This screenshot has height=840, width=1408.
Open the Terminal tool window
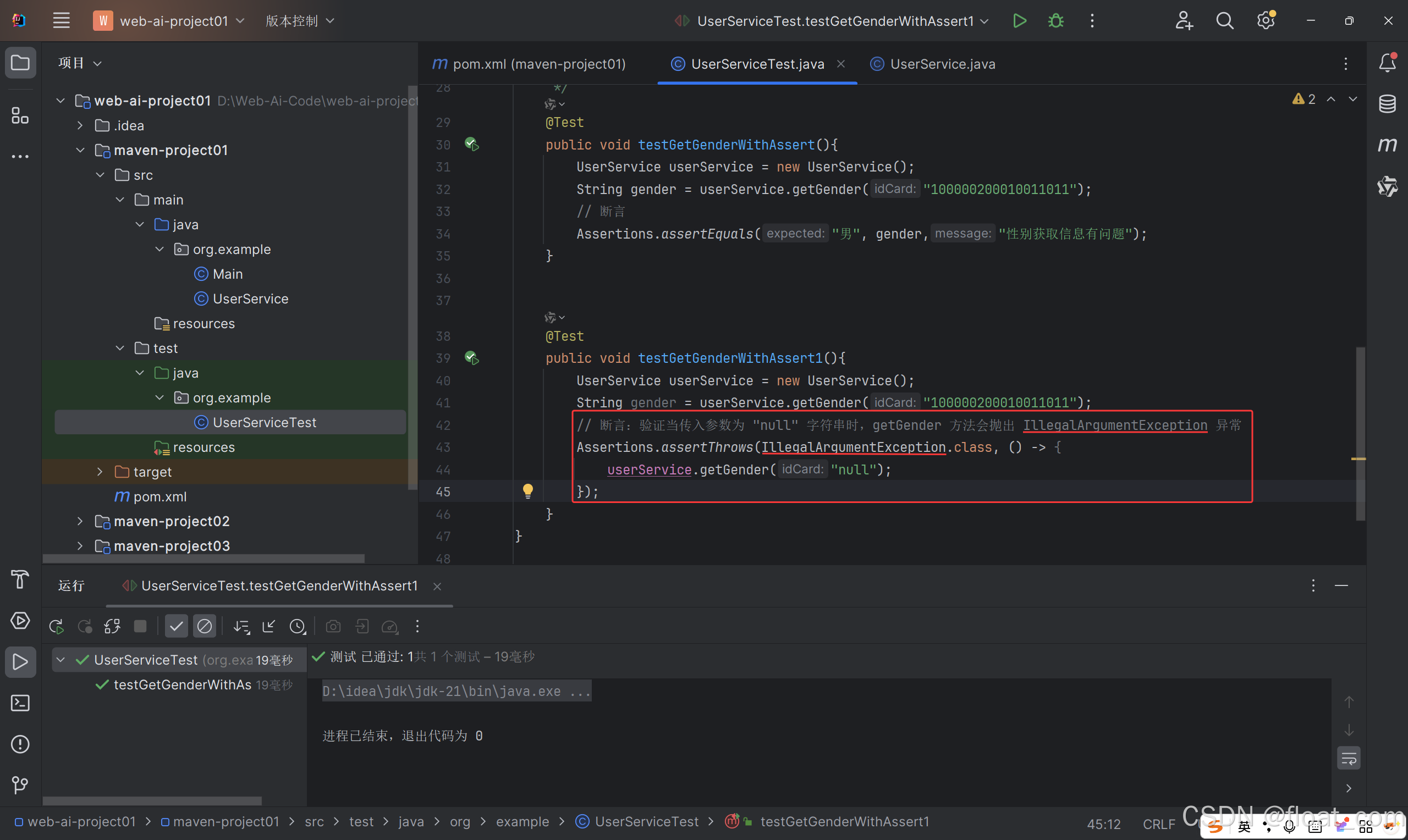point(20,703)
